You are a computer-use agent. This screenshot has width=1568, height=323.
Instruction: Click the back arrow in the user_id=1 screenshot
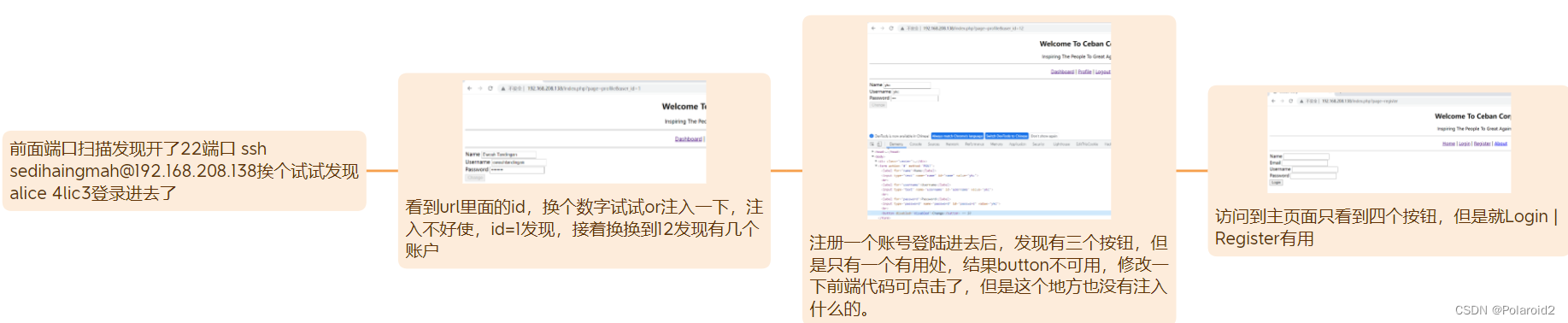[x=469, y=88]
